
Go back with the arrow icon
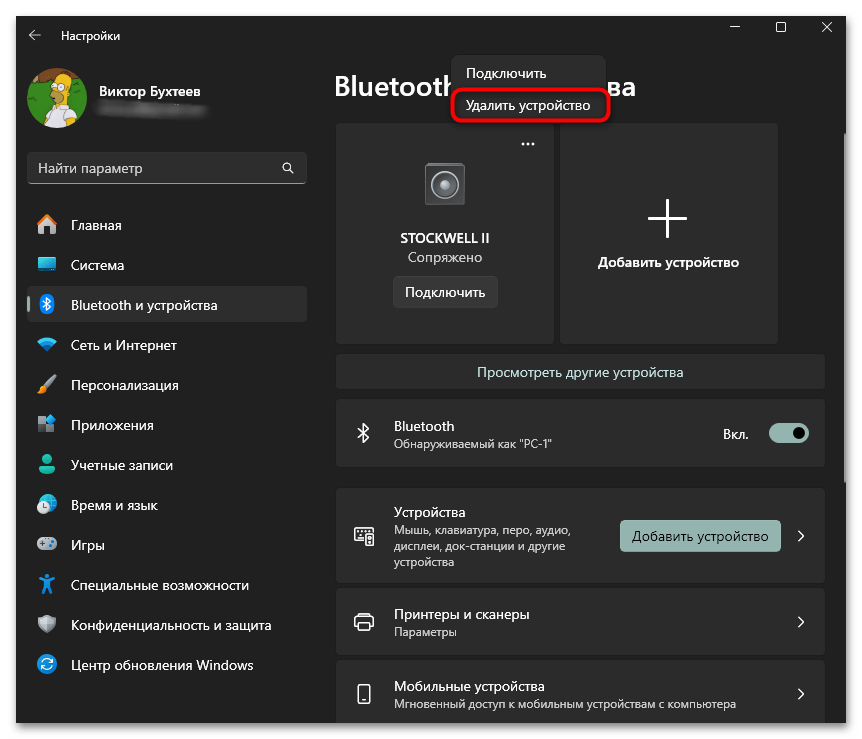coord(35,35)
